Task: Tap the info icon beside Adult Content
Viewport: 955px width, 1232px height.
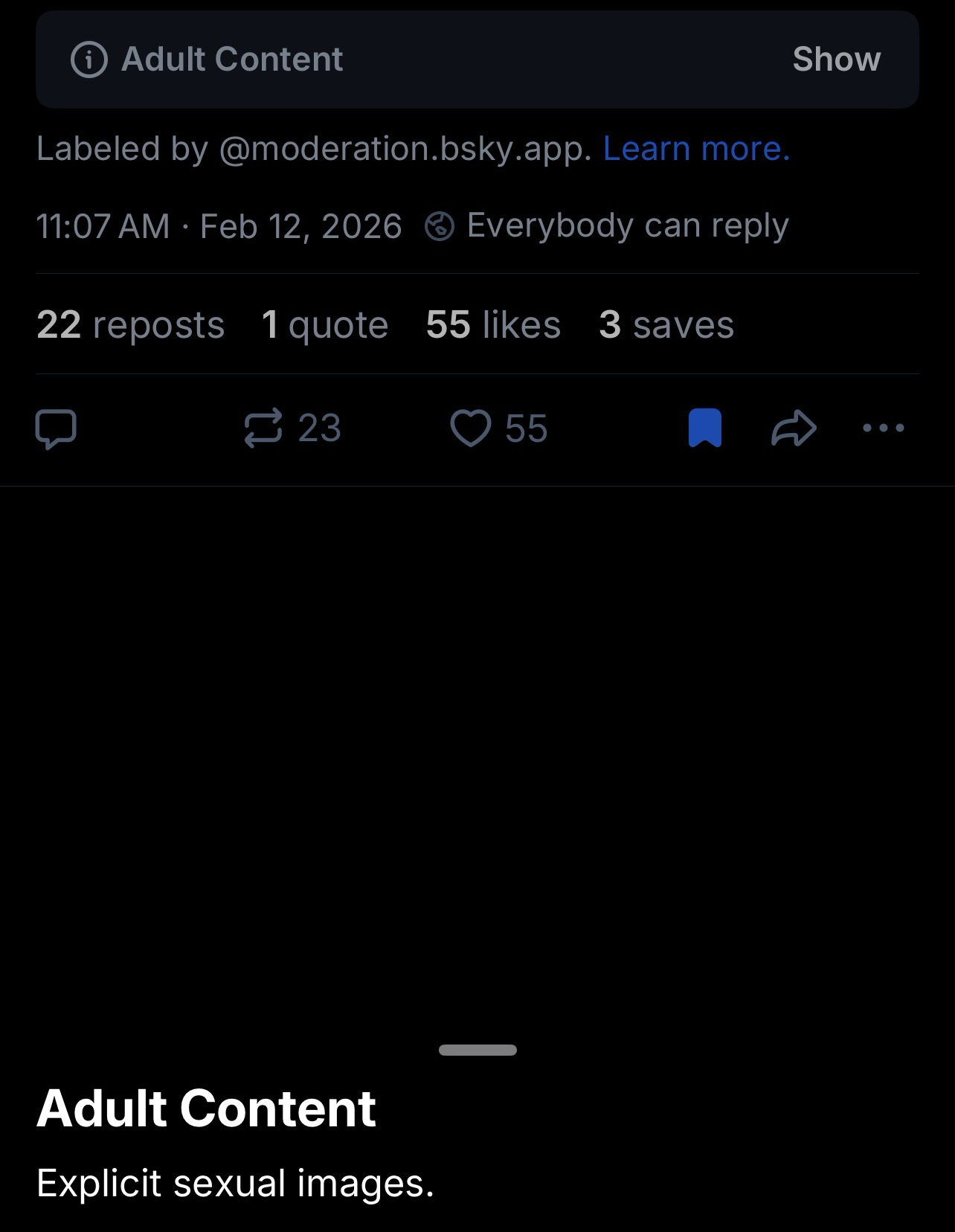Action: (89, 60)
